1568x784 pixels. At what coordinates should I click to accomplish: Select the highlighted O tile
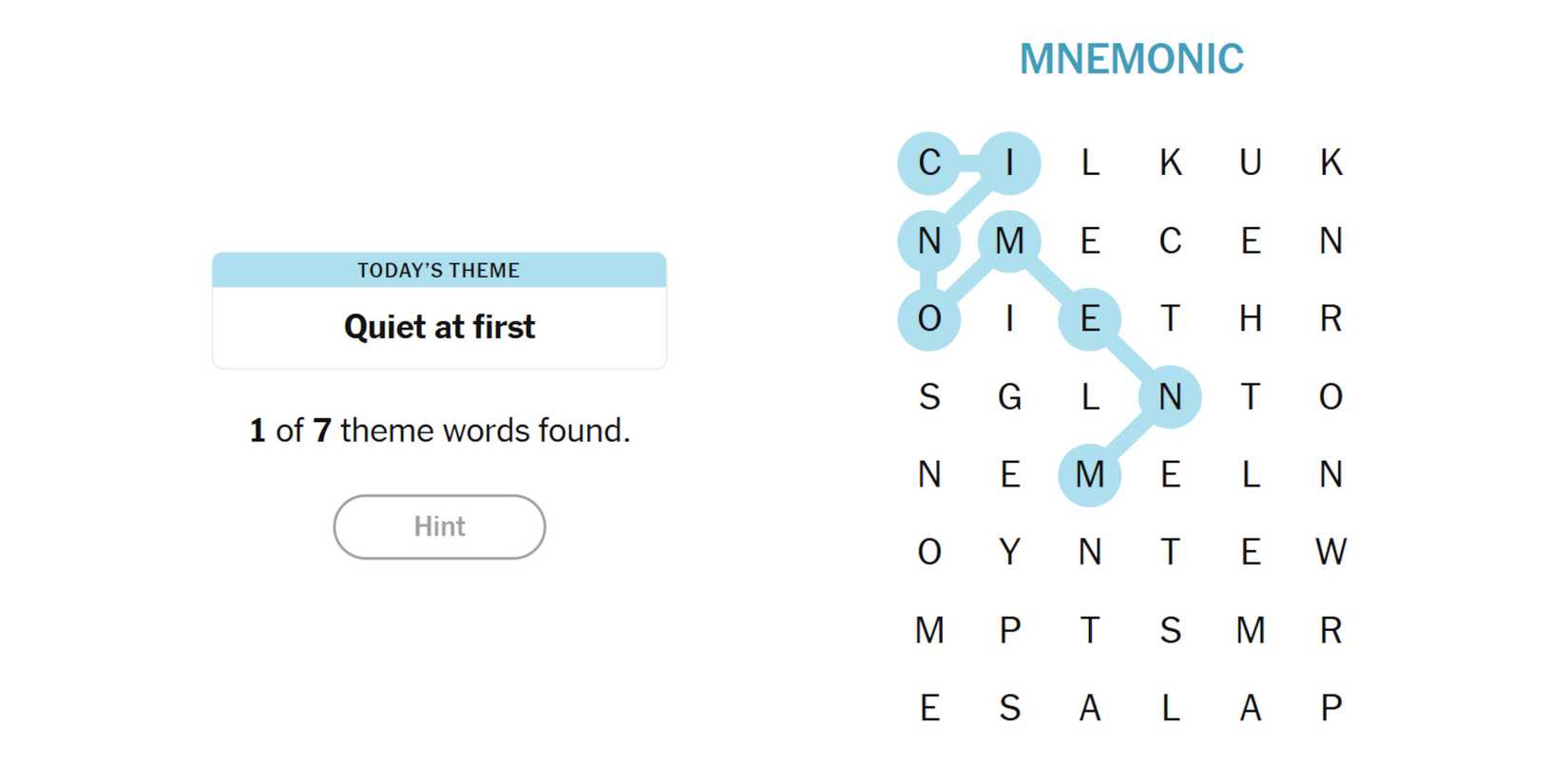[929, 318]
